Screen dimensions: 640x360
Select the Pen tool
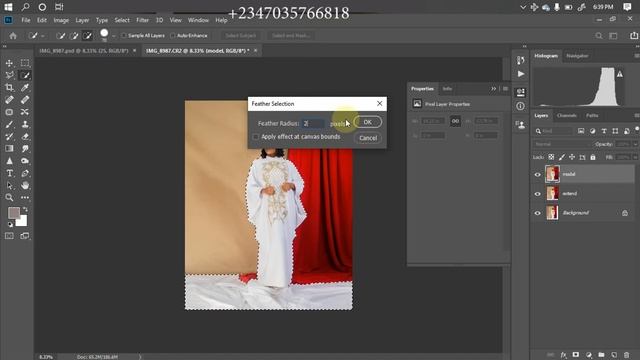pos(25,173)
